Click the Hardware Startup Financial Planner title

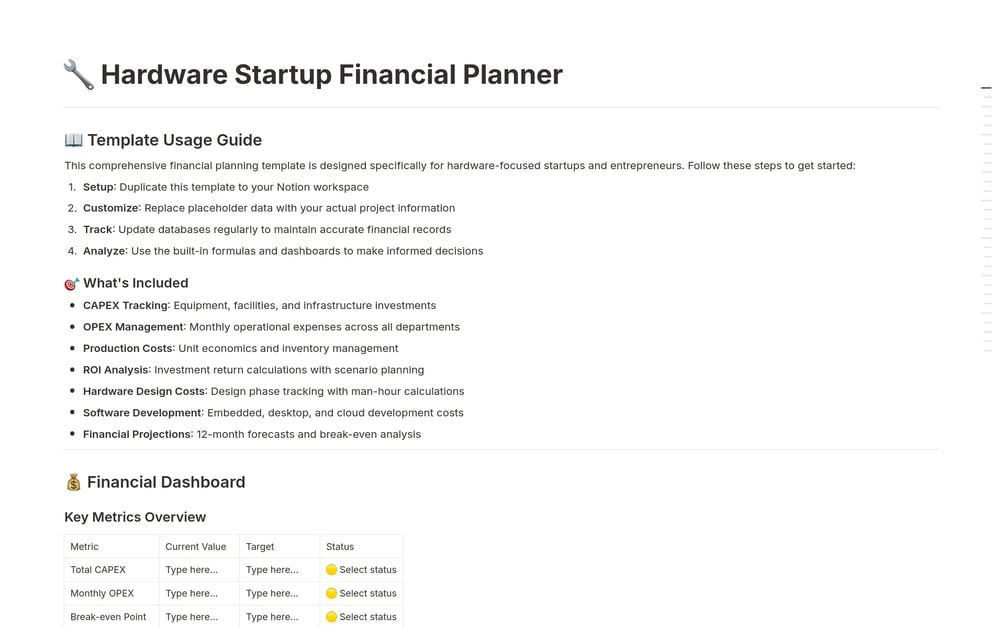point(331,74)
